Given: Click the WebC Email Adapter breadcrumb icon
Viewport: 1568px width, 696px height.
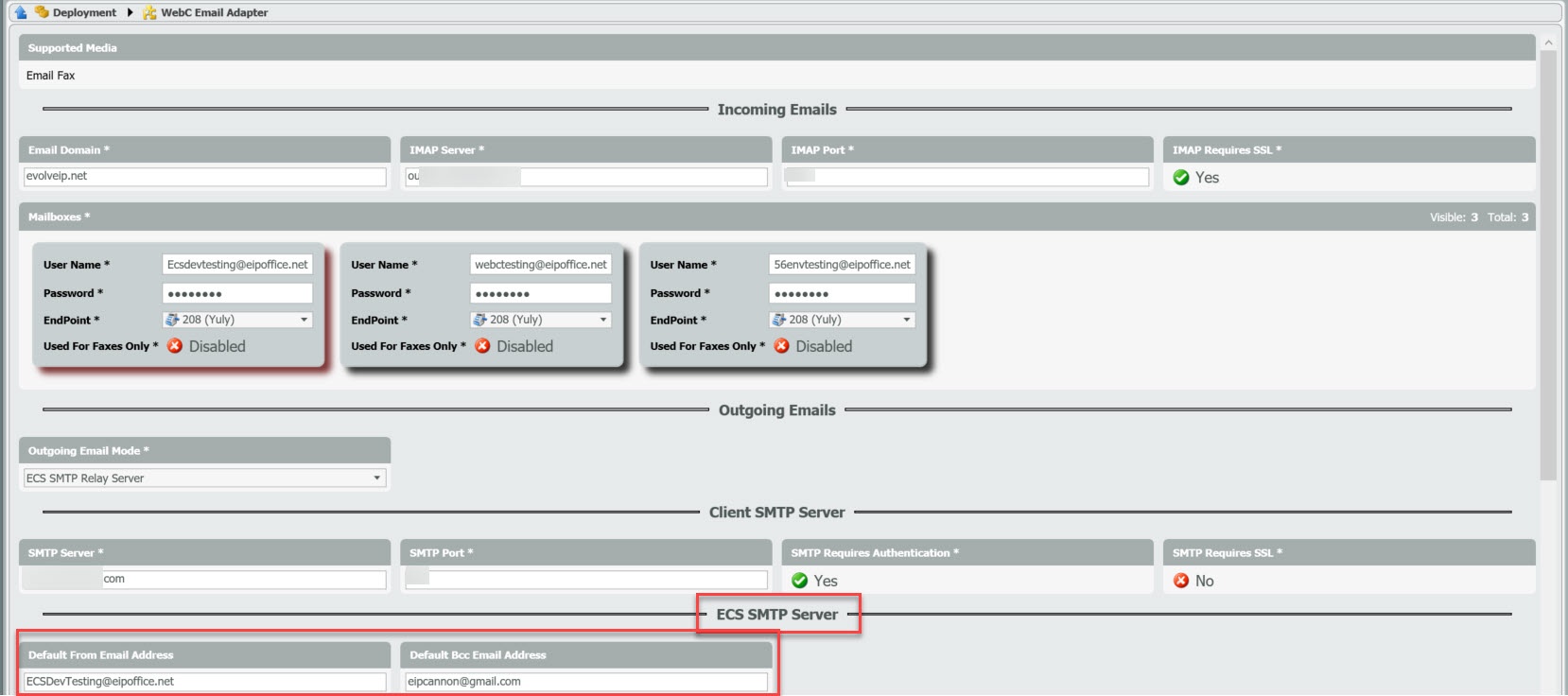Looking at the screenshot, I should click(149, 12).
